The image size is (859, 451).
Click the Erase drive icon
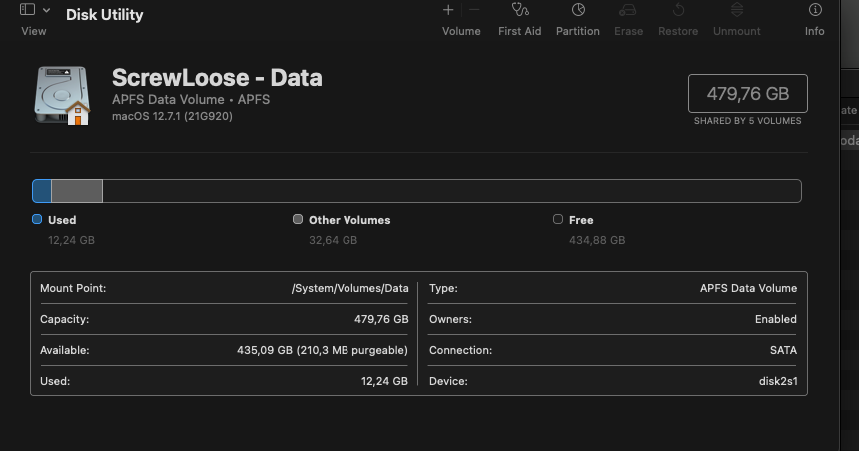628,10
